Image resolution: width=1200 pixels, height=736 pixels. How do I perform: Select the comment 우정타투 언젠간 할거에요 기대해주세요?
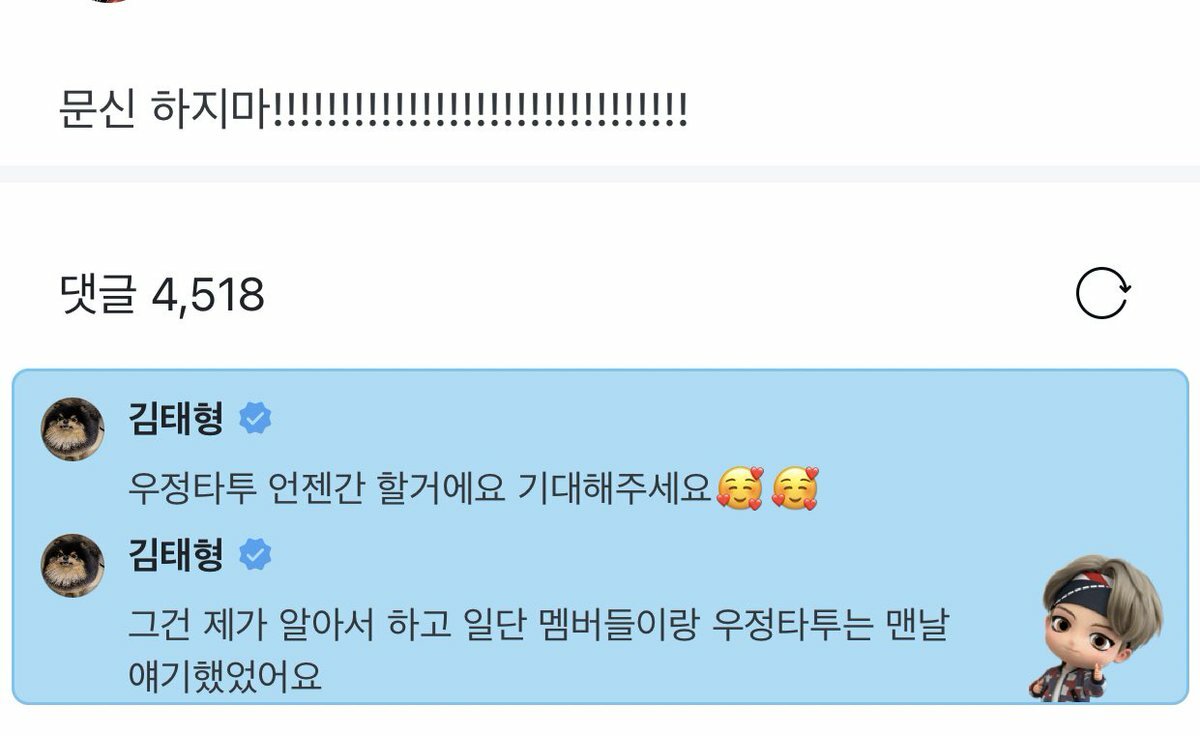[x=420, y=489]
